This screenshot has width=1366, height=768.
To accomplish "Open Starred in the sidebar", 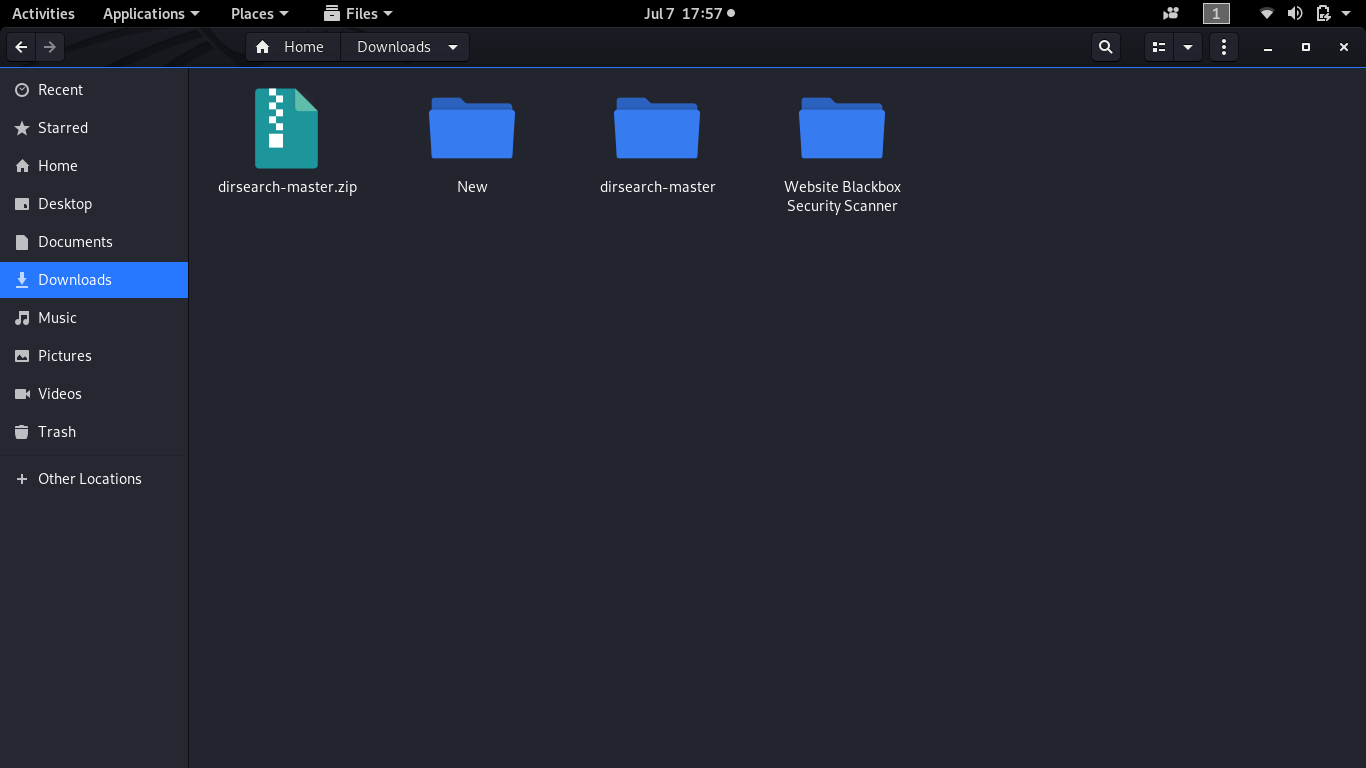I will 94,128.
